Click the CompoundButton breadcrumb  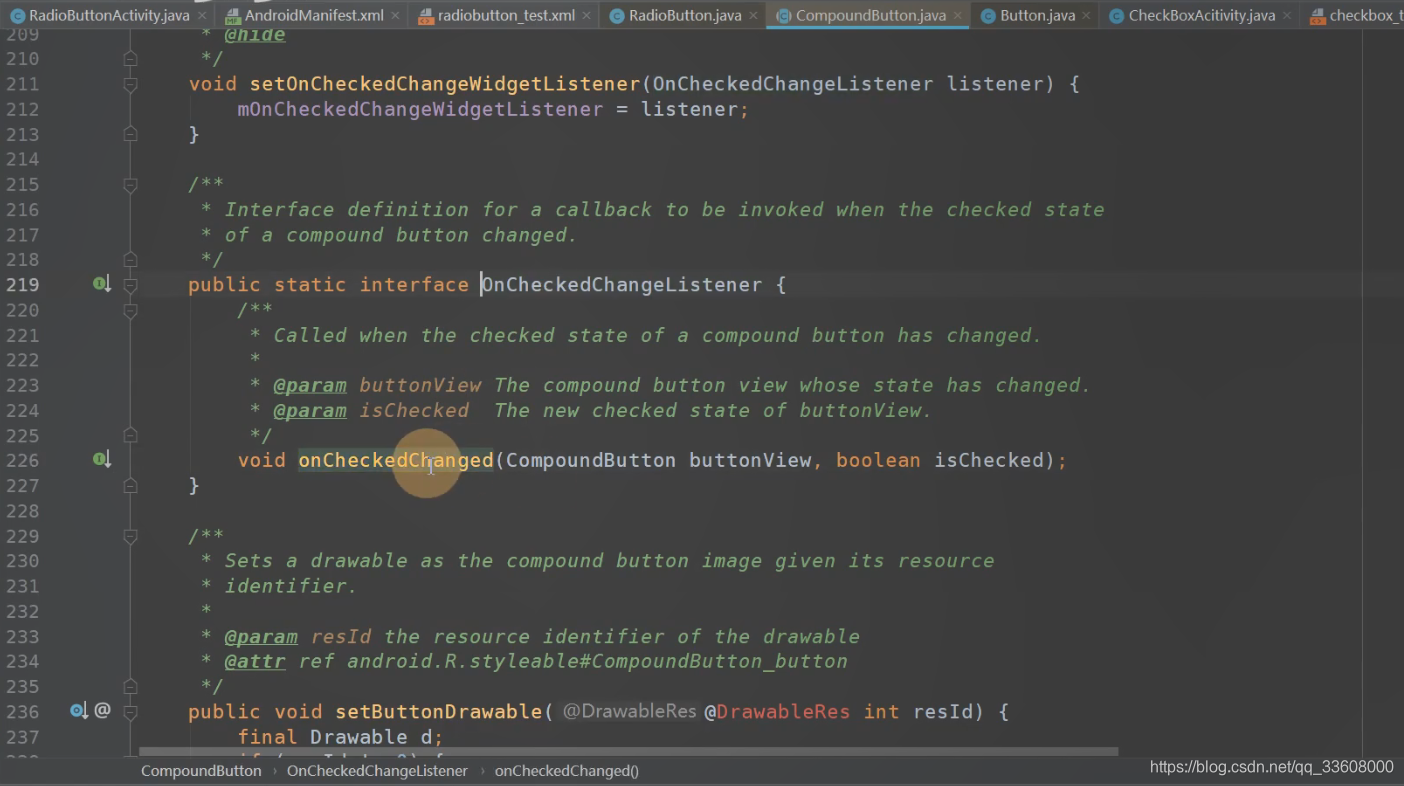(x=201, y=771)
